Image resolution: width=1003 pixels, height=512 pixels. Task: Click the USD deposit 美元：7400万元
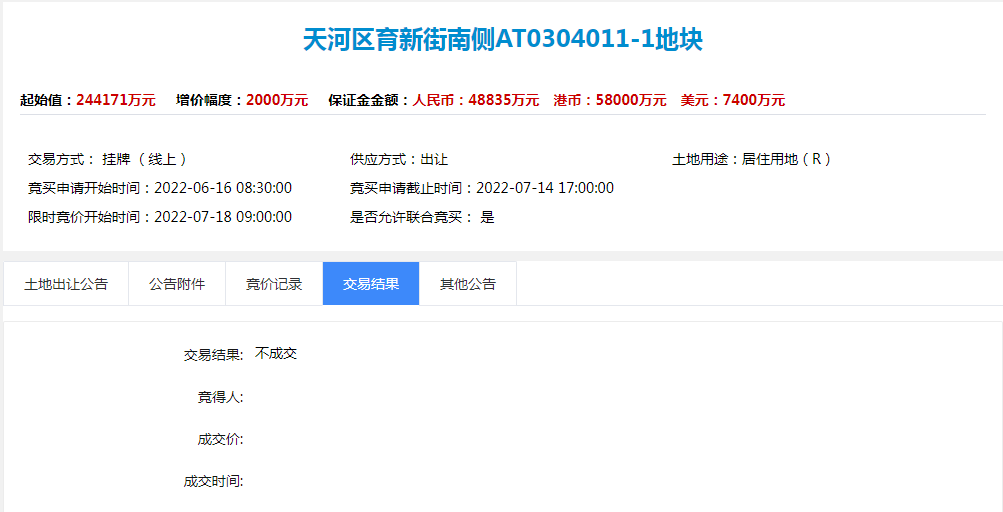pyautogui.click(x=733, y=100)
